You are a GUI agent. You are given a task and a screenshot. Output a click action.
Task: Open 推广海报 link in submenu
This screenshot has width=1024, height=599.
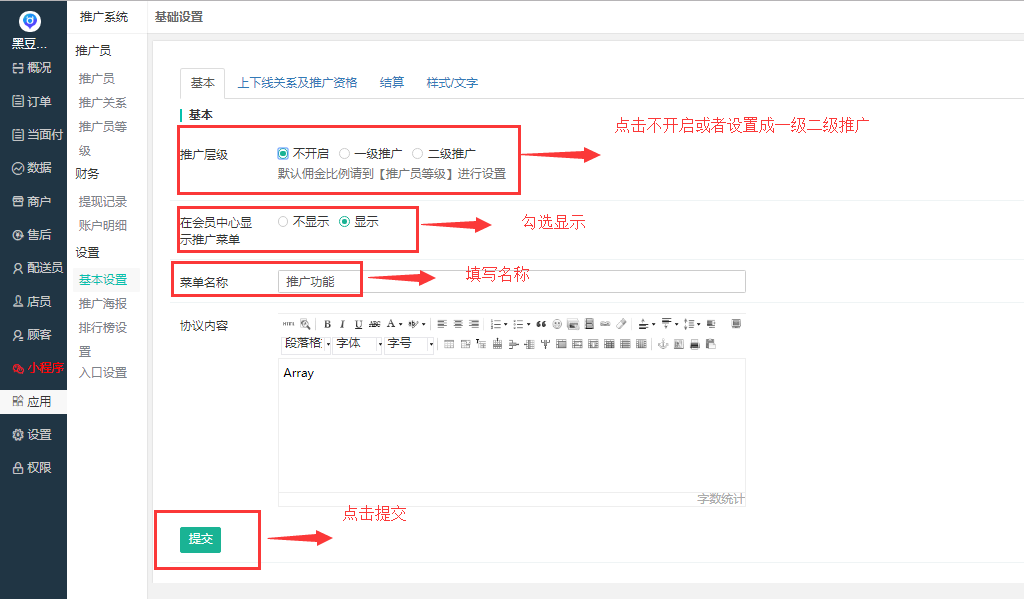pyautogui.click(x=103, y=304)
